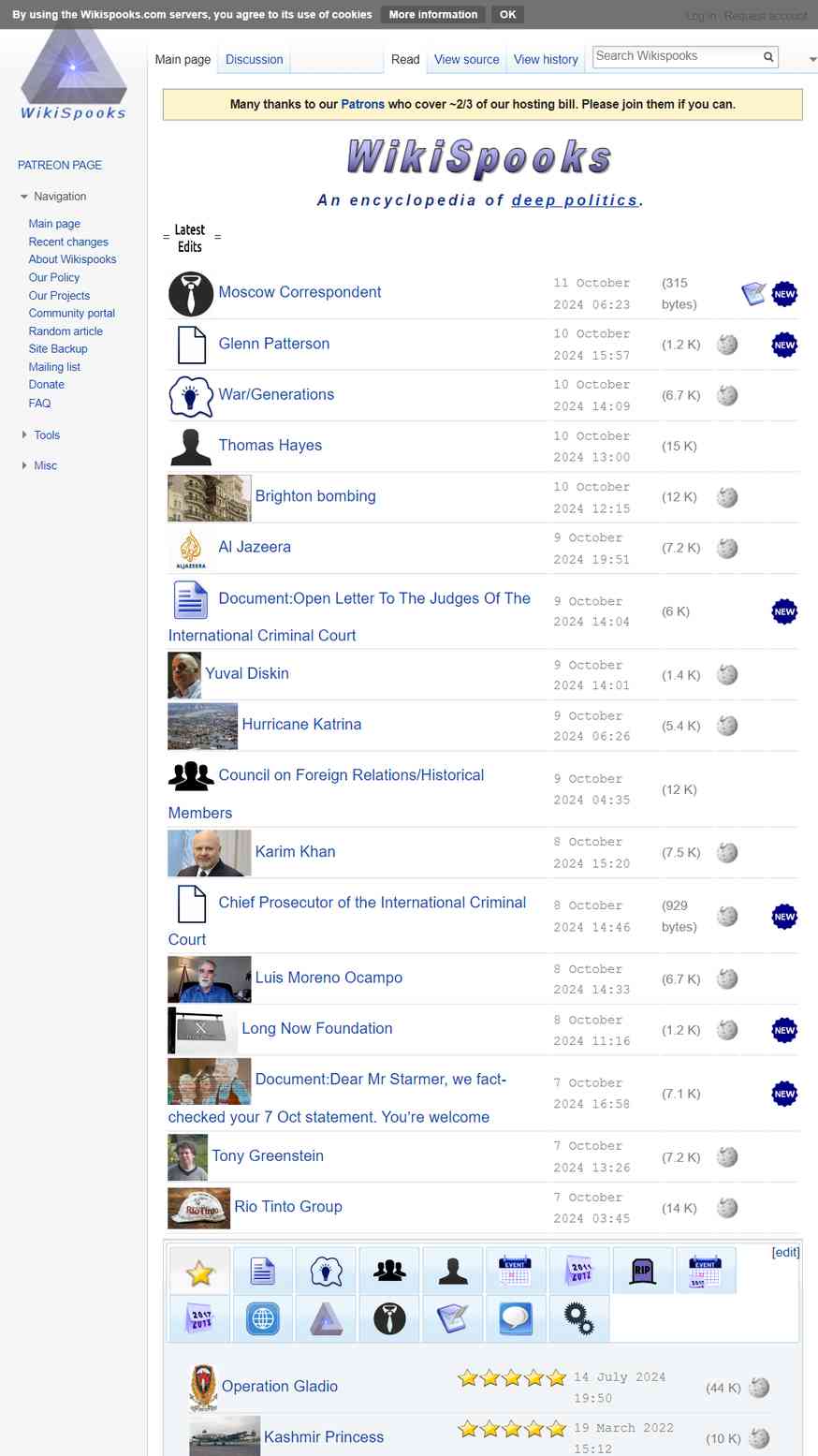Select the Main page tab
This screenshot has width=818, height=1456.
point(183,59)
